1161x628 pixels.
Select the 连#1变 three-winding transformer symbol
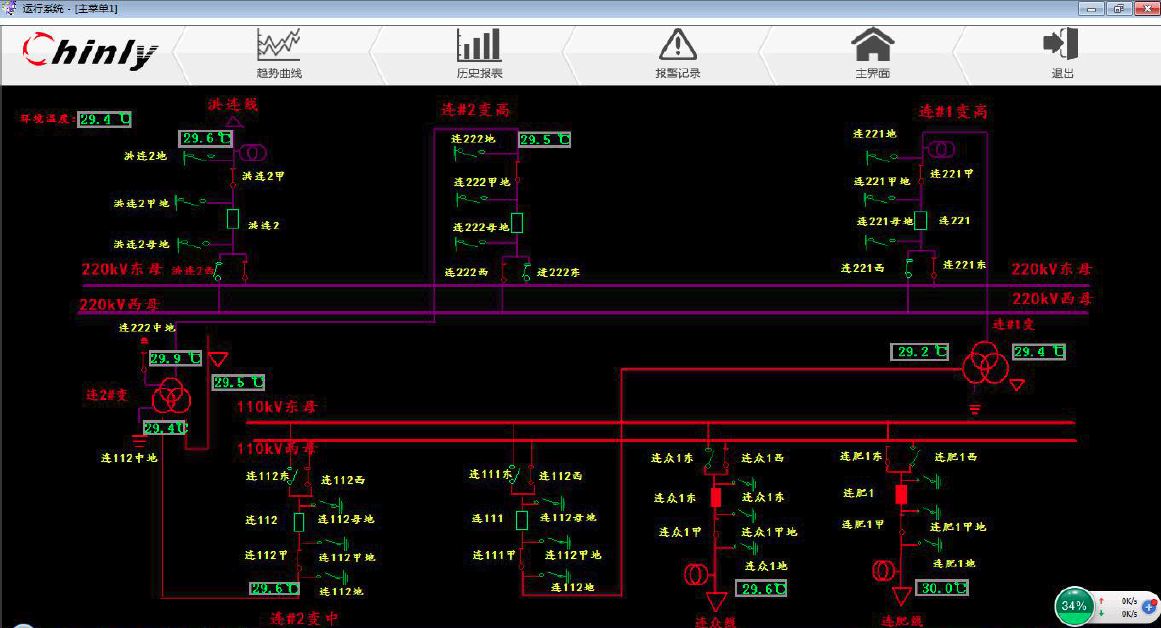click(986, 362)
